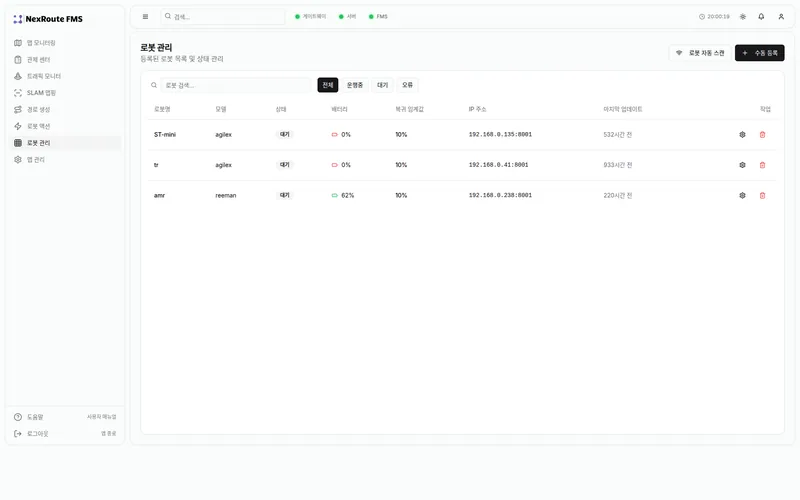Select the 전체 filter tab
The image size is (800, 500).
pyautogui.click(x=328, y=85)
